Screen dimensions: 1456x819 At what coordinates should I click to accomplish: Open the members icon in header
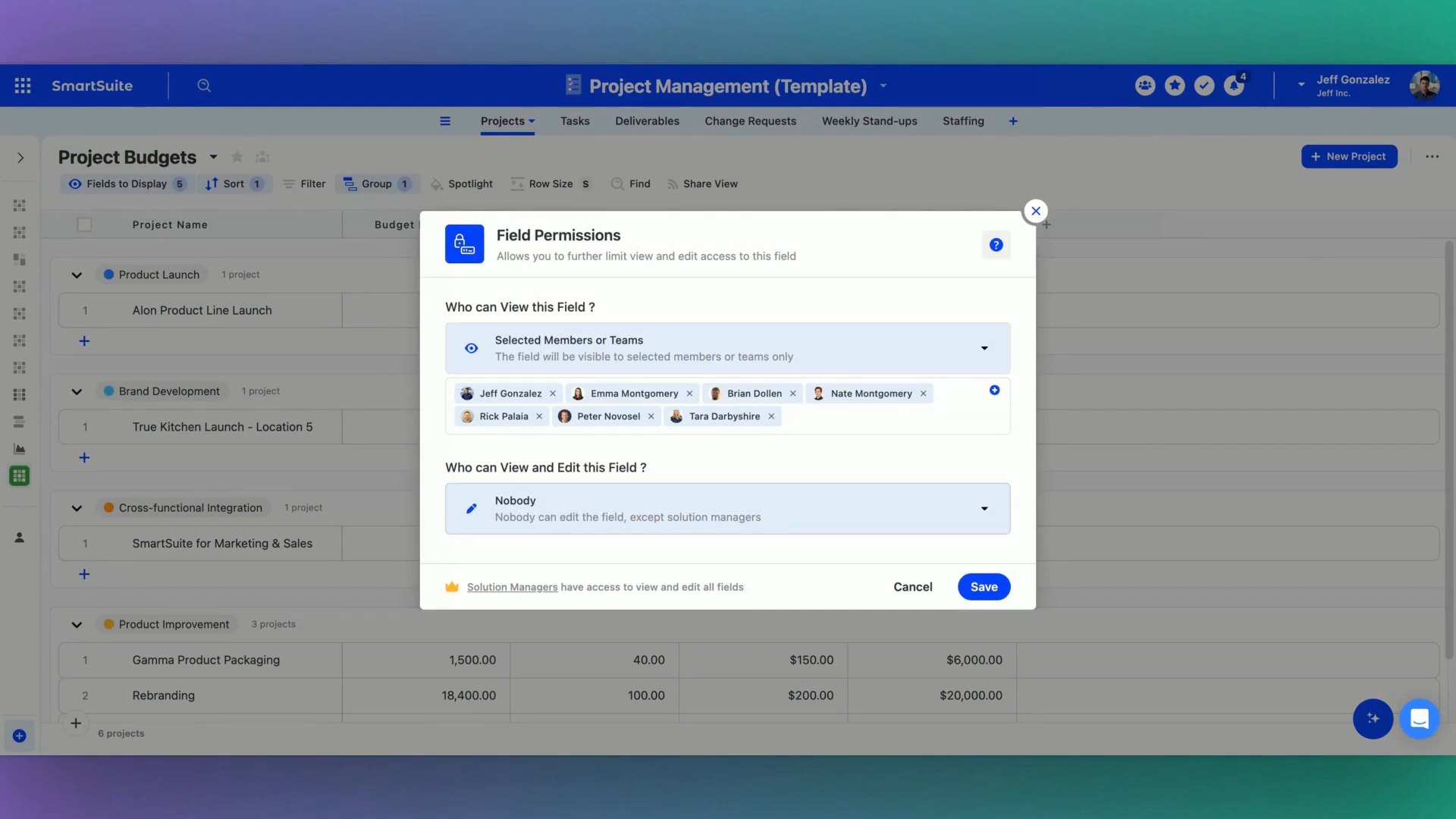[x=1145, y=86]
